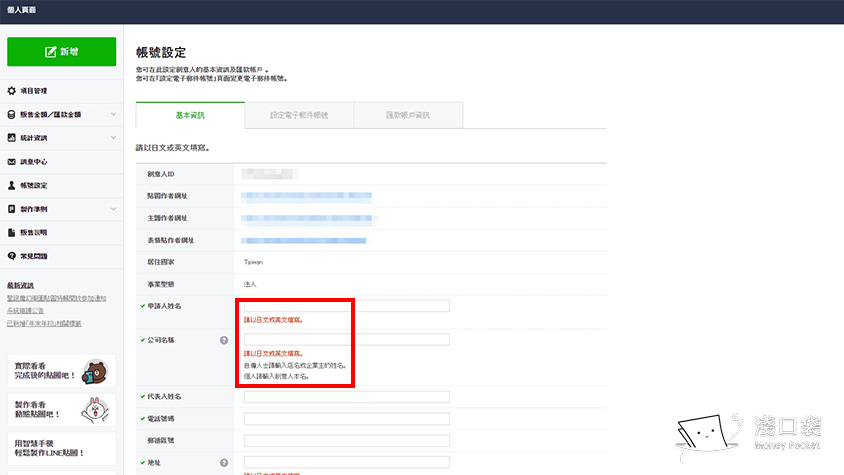Click the 製作準則 book icon
The width and height of the screenshot is (844, 475).
(x=12, y=209)
